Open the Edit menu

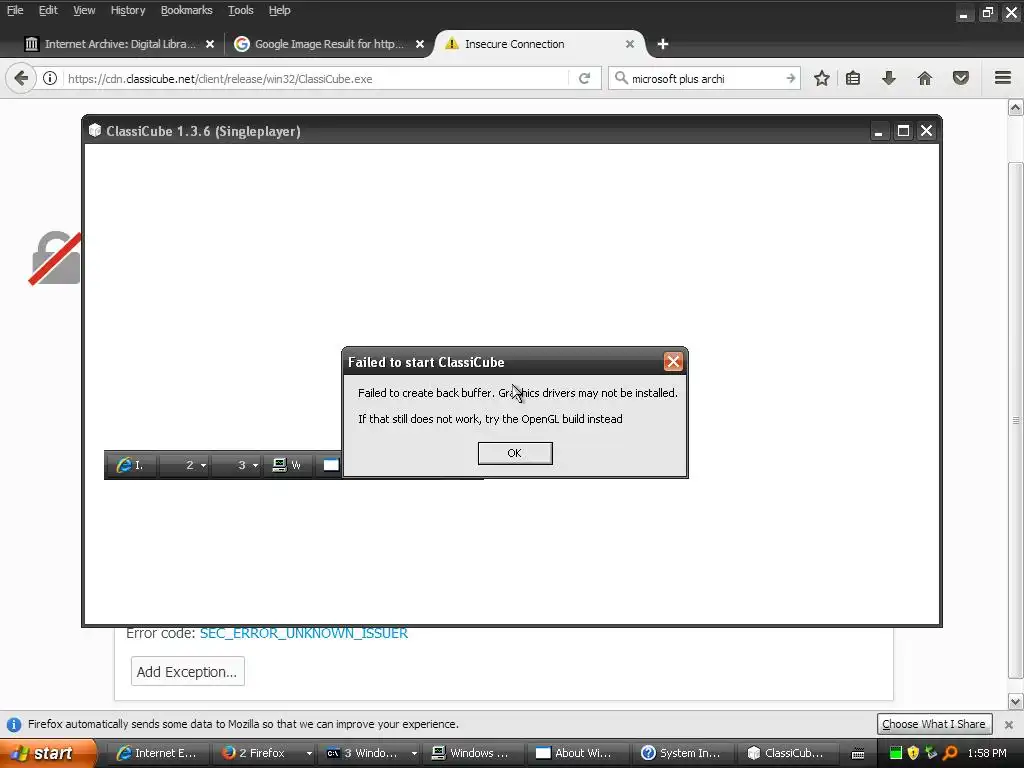click(x=48, y=10)
